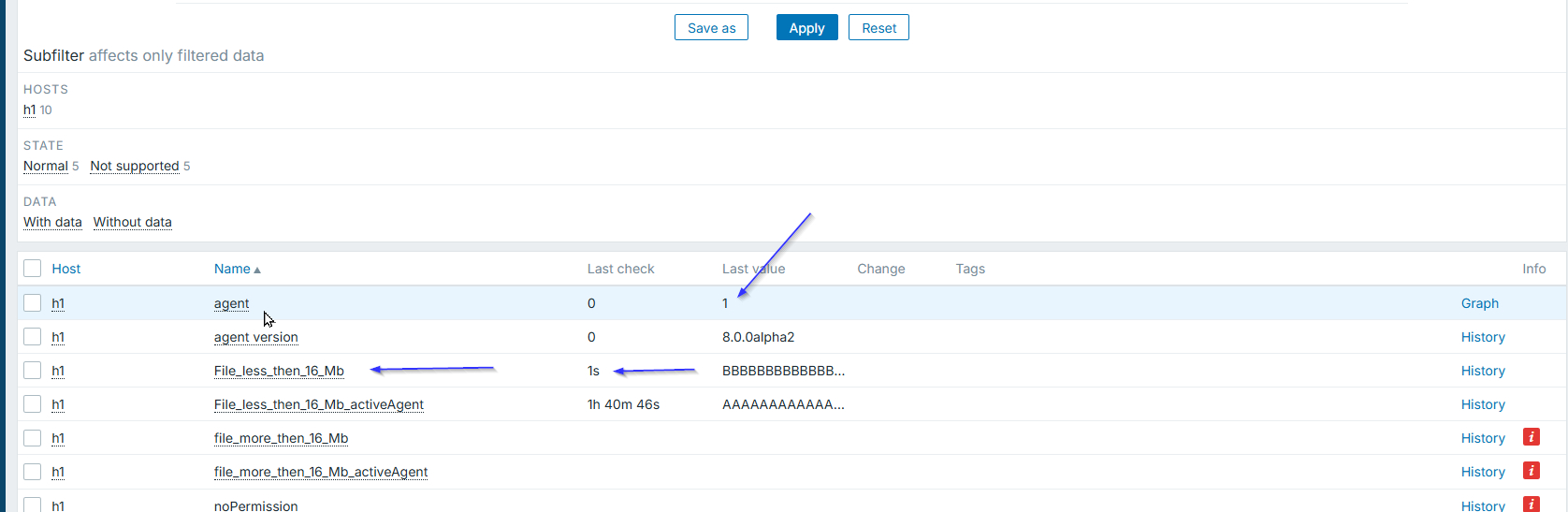Filter by Normal state

[x=46, y=166]
